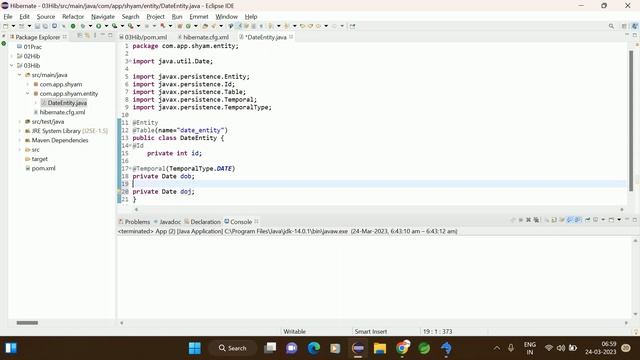
Task: Click the New file toolbar icon
Action: point(5,26)
